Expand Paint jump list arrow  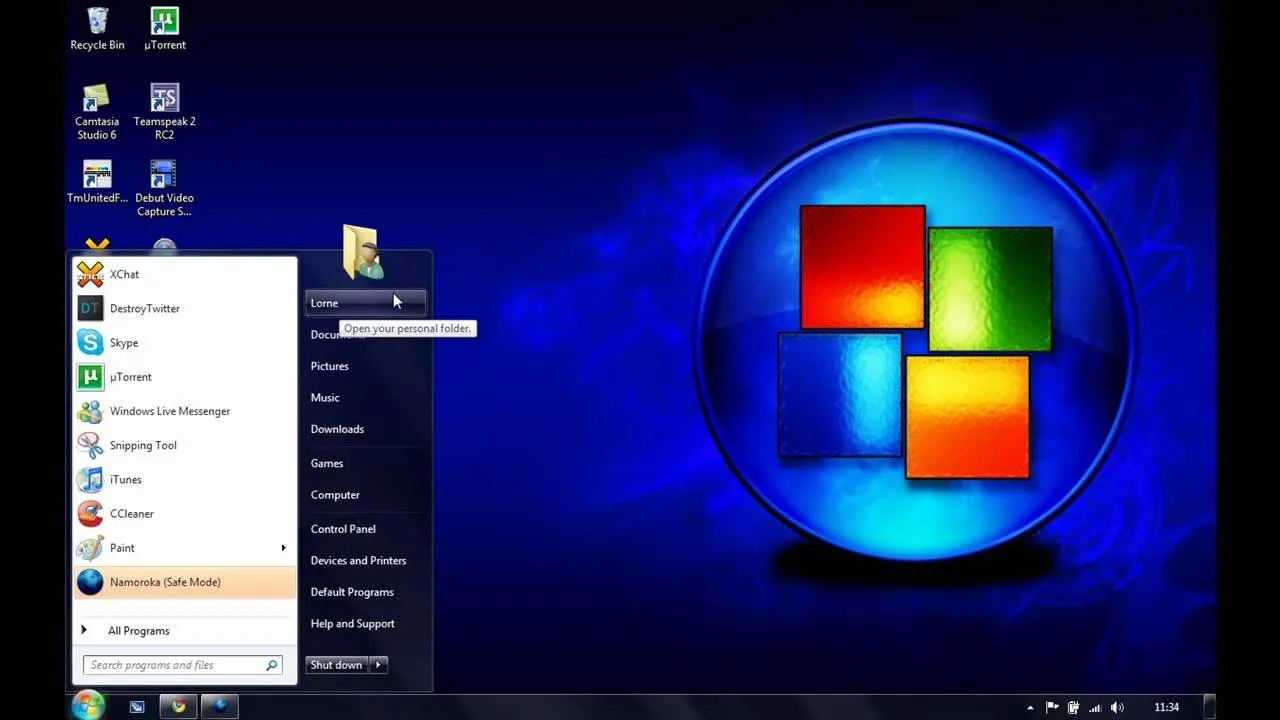pos(284,548)
